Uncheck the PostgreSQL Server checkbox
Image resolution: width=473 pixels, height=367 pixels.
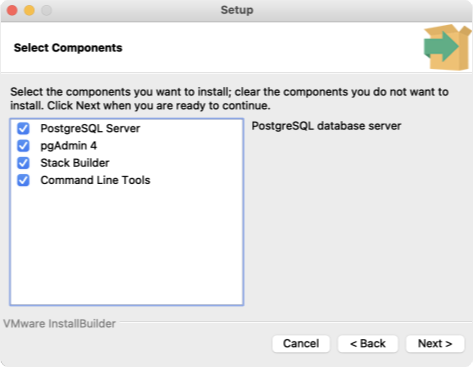[23, 128]
